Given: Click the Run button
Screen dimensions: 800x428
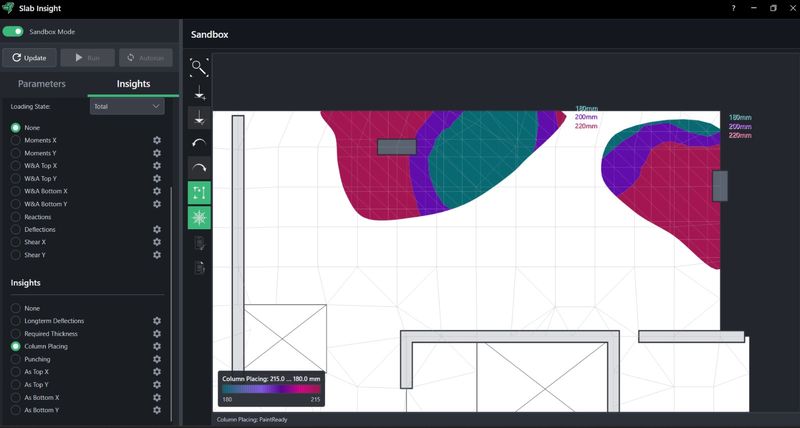Looking at the screenshot, I should point(87,58).
